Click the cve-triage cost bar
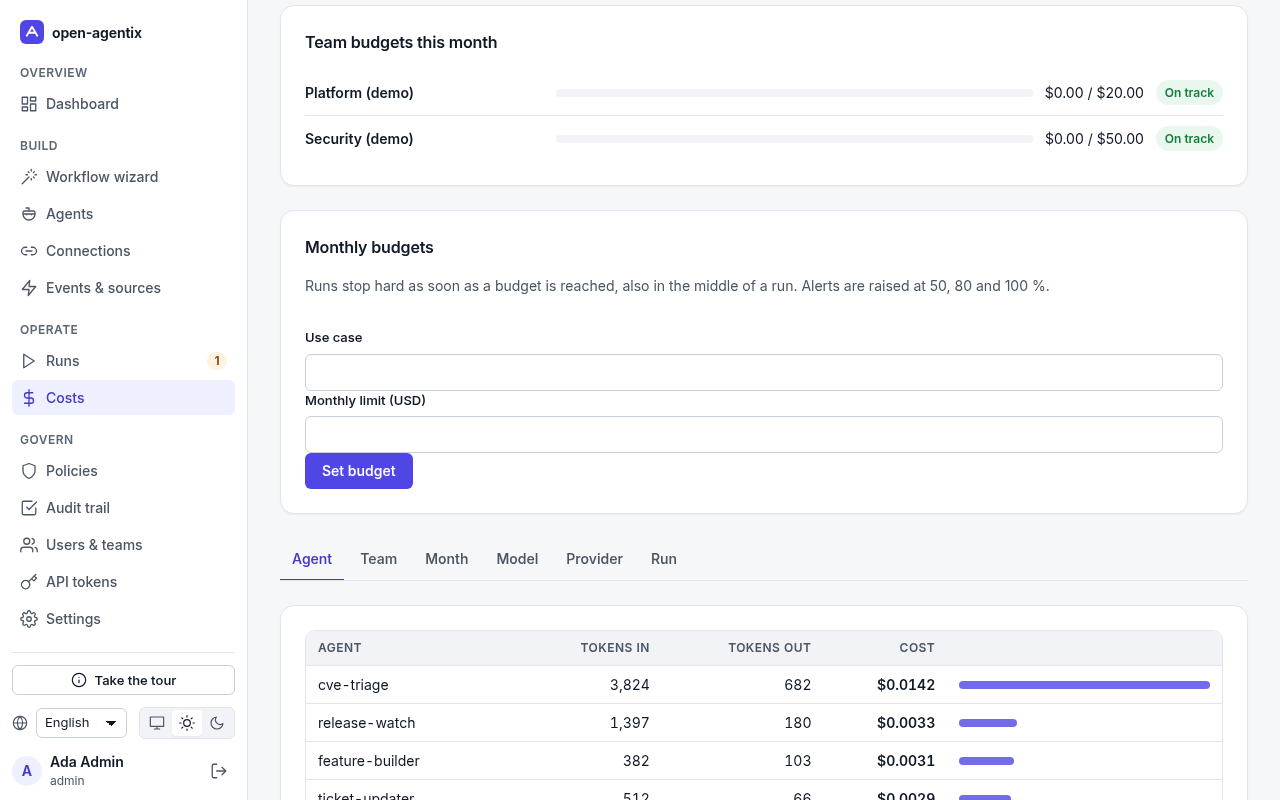 point(1084,685)
